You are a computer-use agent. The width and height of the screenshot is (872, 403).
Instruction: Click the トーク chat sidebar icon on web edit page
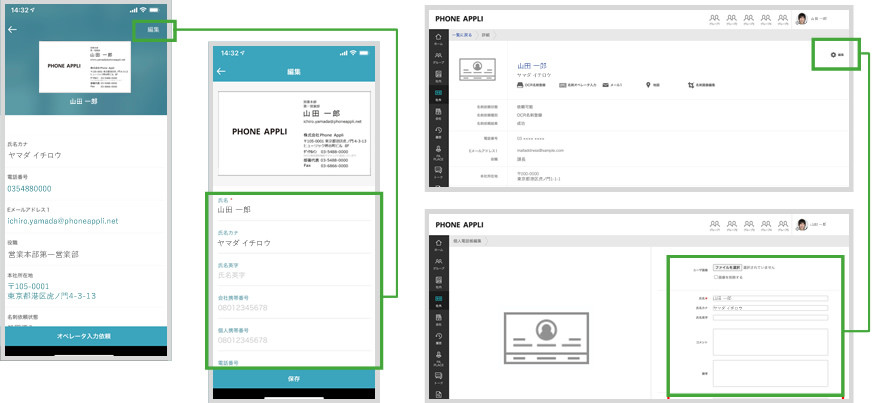pos(439,377)
